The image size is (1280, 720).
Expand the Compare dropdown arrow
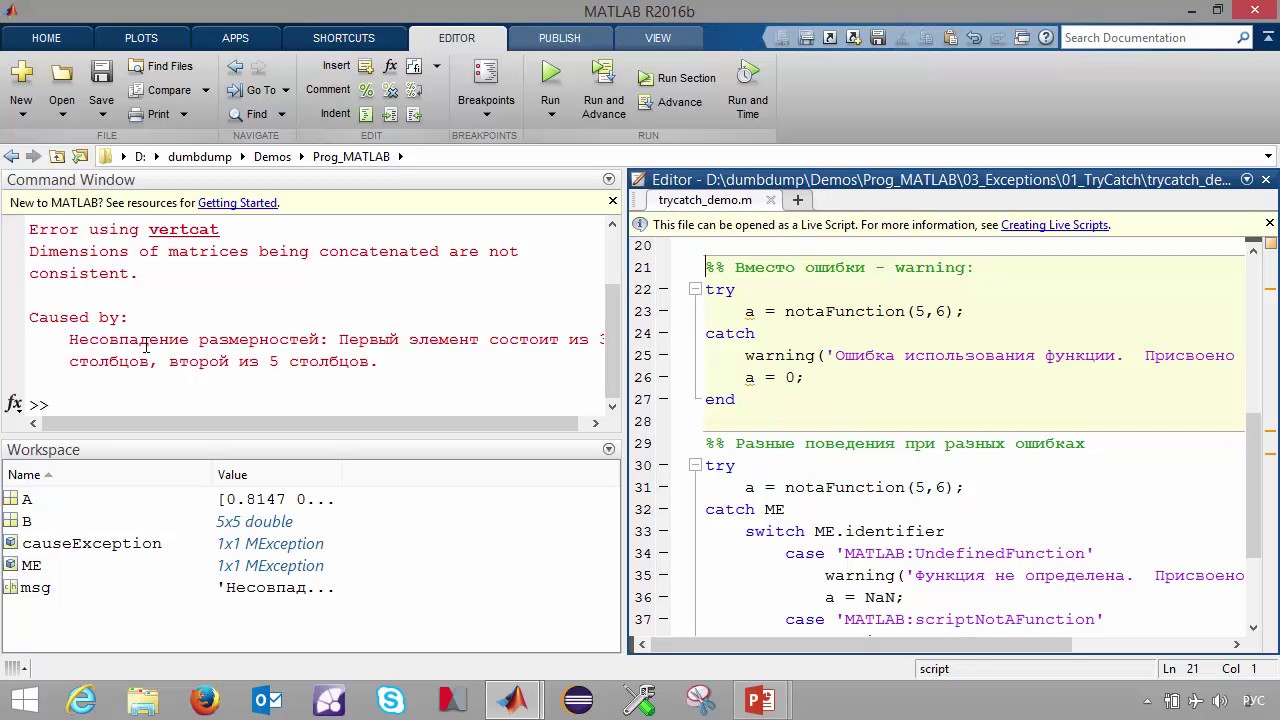click(x=206, y=90)
